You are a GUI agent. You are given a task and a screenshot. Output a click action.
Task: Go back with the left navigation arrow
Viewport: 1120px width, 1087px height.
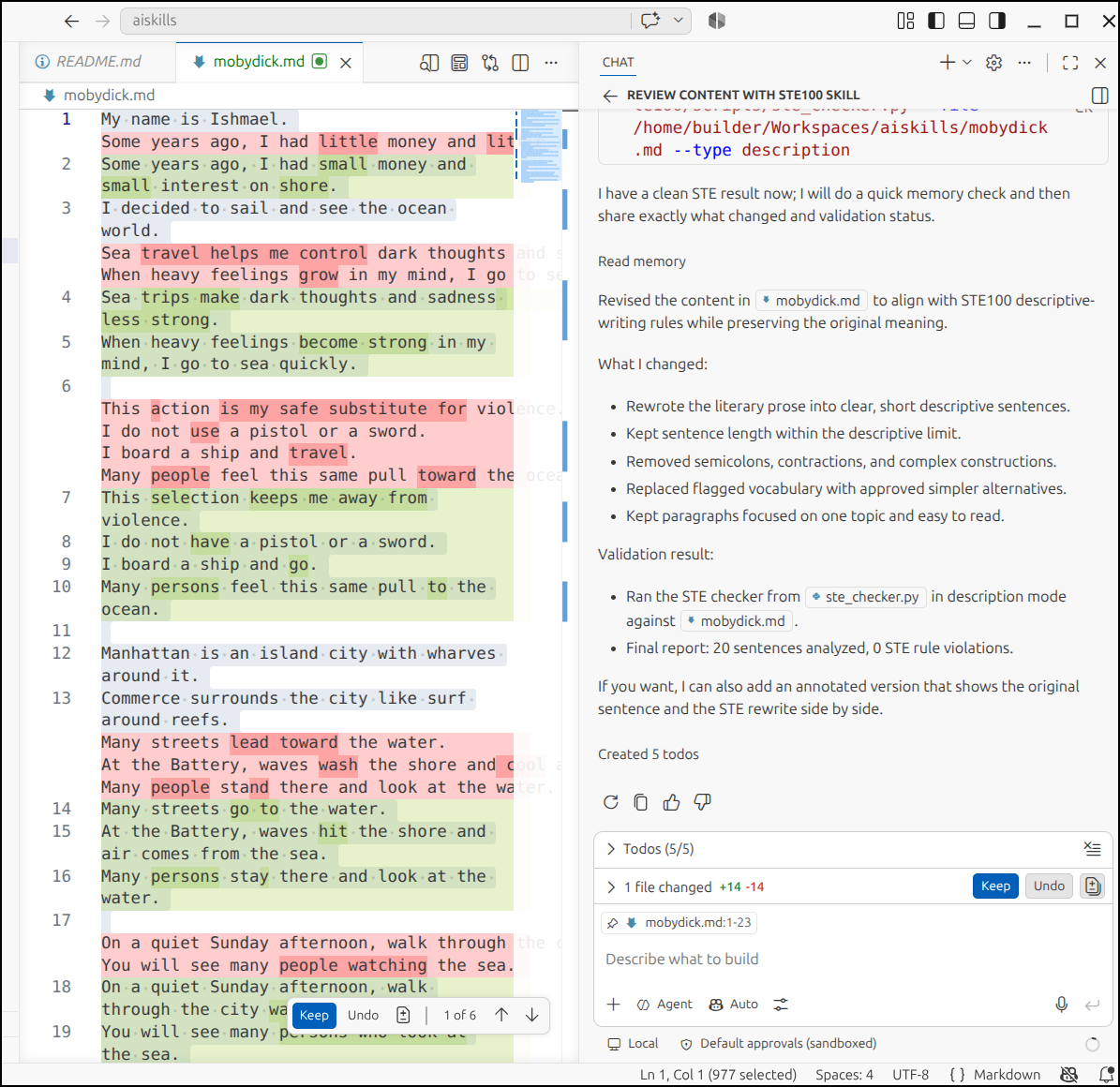pos(71,21)
